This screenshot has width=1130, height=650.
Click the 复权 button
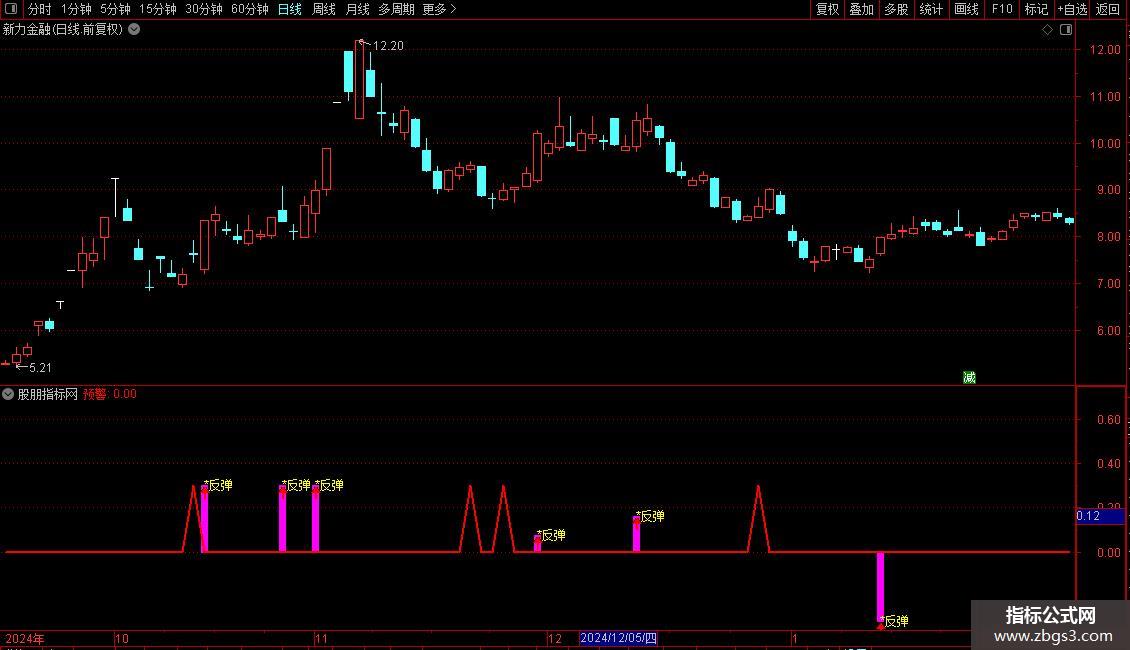[x=827, y=9]
